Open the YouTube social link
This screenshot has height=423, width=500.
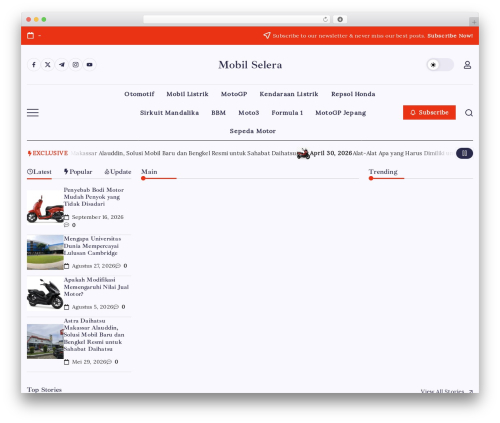coord(90,65)
